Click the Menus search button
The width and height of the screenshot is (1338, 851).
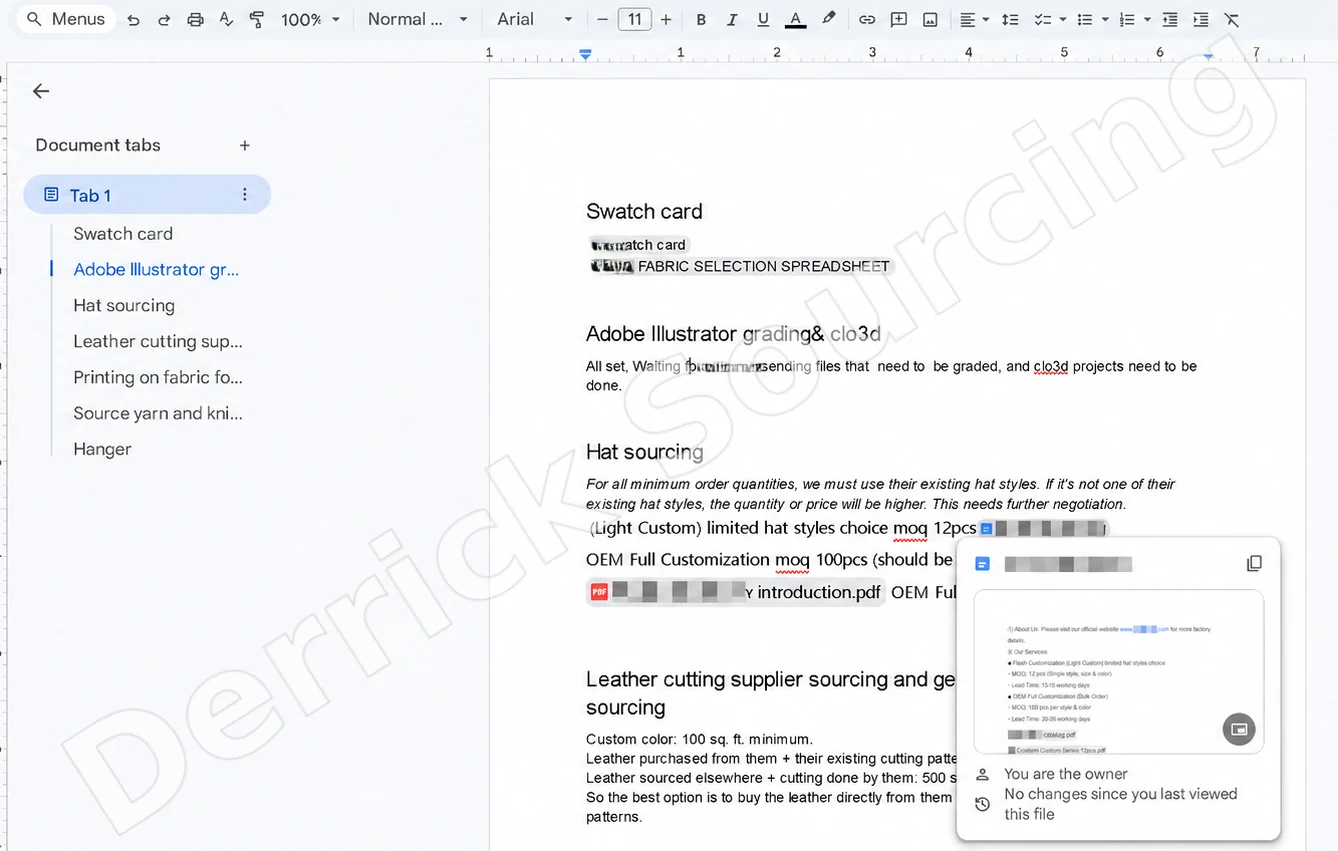coord(66,19)
